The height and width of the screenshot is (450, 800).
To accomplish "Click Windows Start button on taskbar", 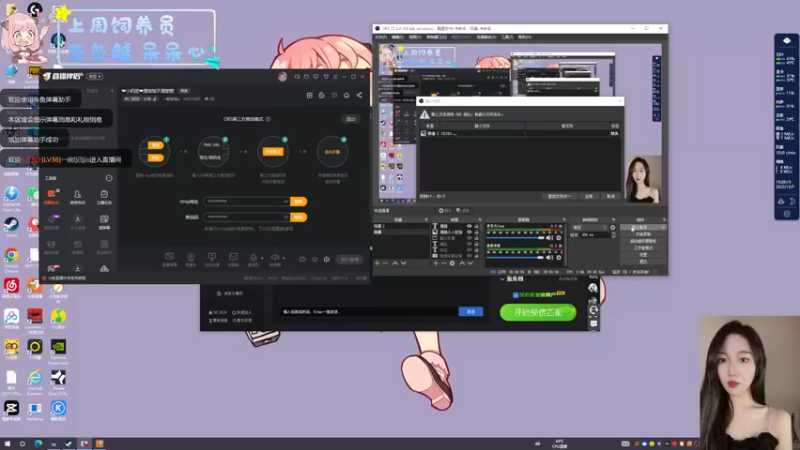I will [x=7, y=444].
